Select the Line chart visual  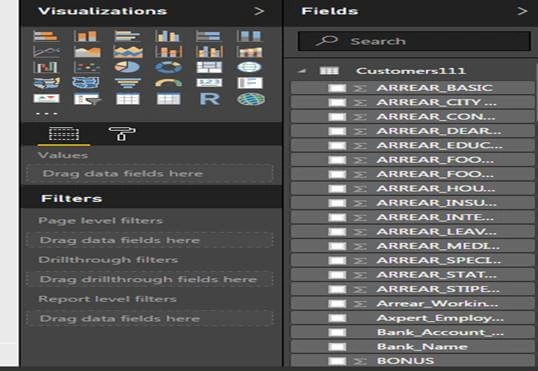pyautogui.click(x=46, y=52)
